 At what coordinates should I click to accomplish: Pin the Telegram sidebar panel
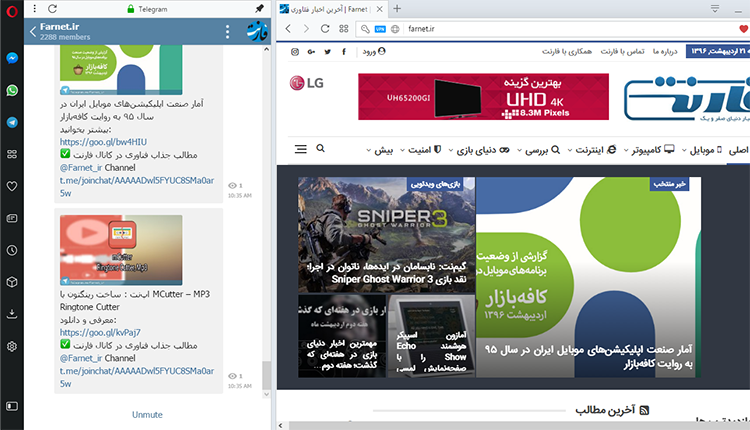coord(259,9)
